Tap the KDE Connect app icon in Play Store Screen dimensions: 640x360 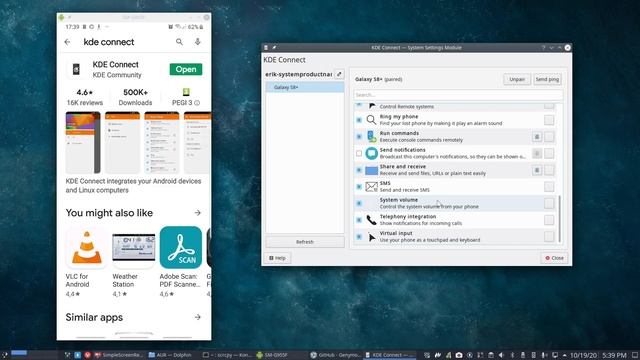click(x=76, y=69)
